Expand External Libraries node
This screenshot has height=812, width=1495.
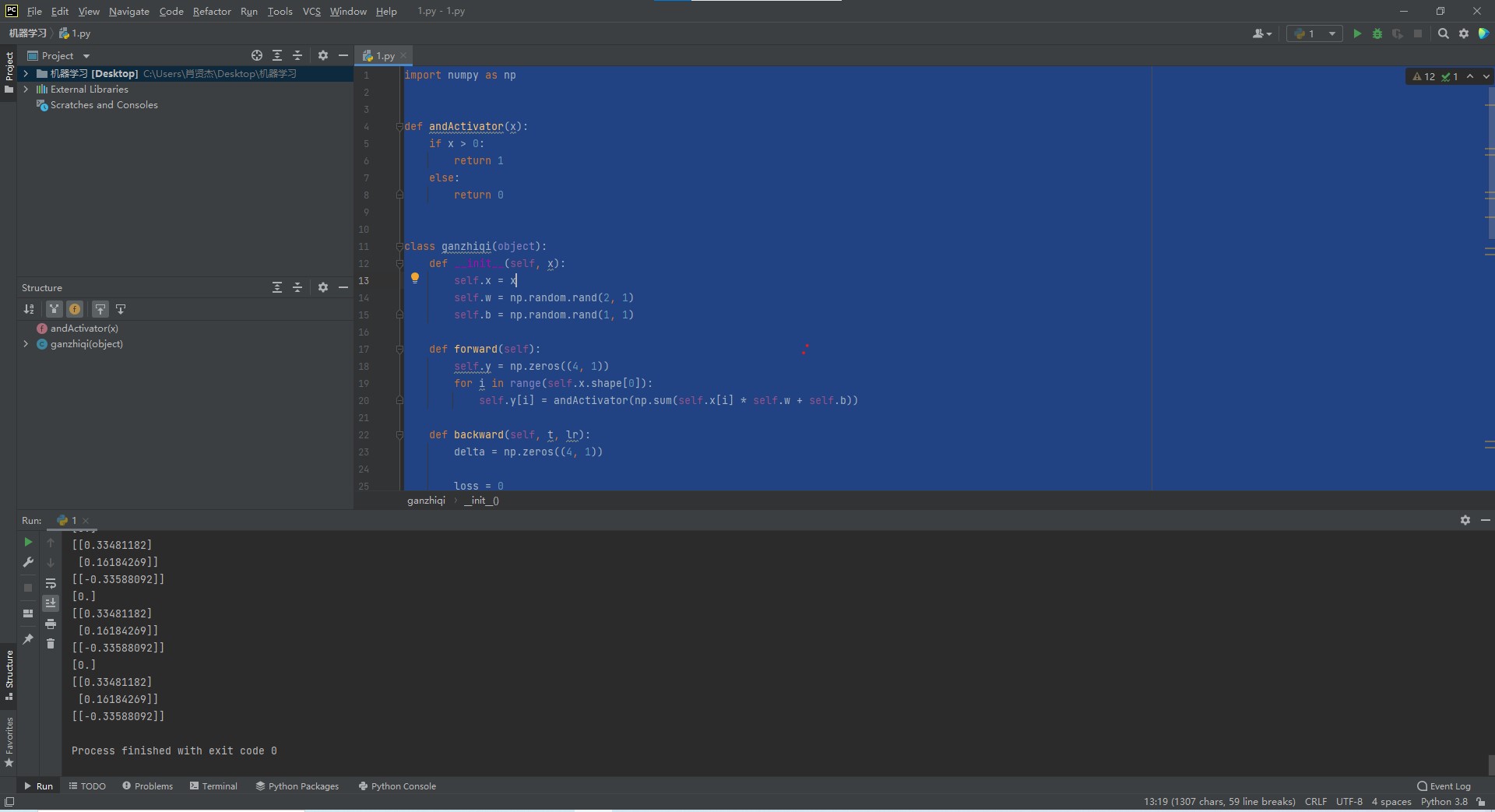click(26, 89)
